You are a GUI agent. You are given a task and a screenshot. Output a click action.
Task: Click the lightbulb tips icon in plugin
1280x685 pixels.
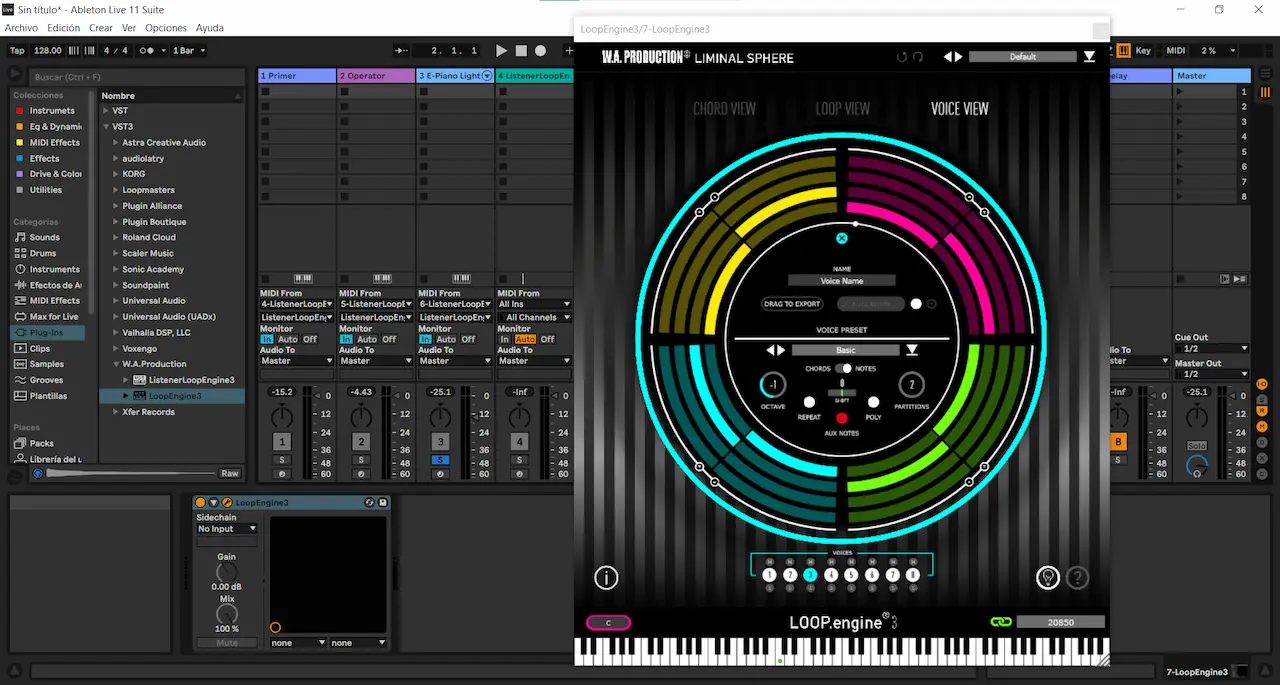(1047, 577)
